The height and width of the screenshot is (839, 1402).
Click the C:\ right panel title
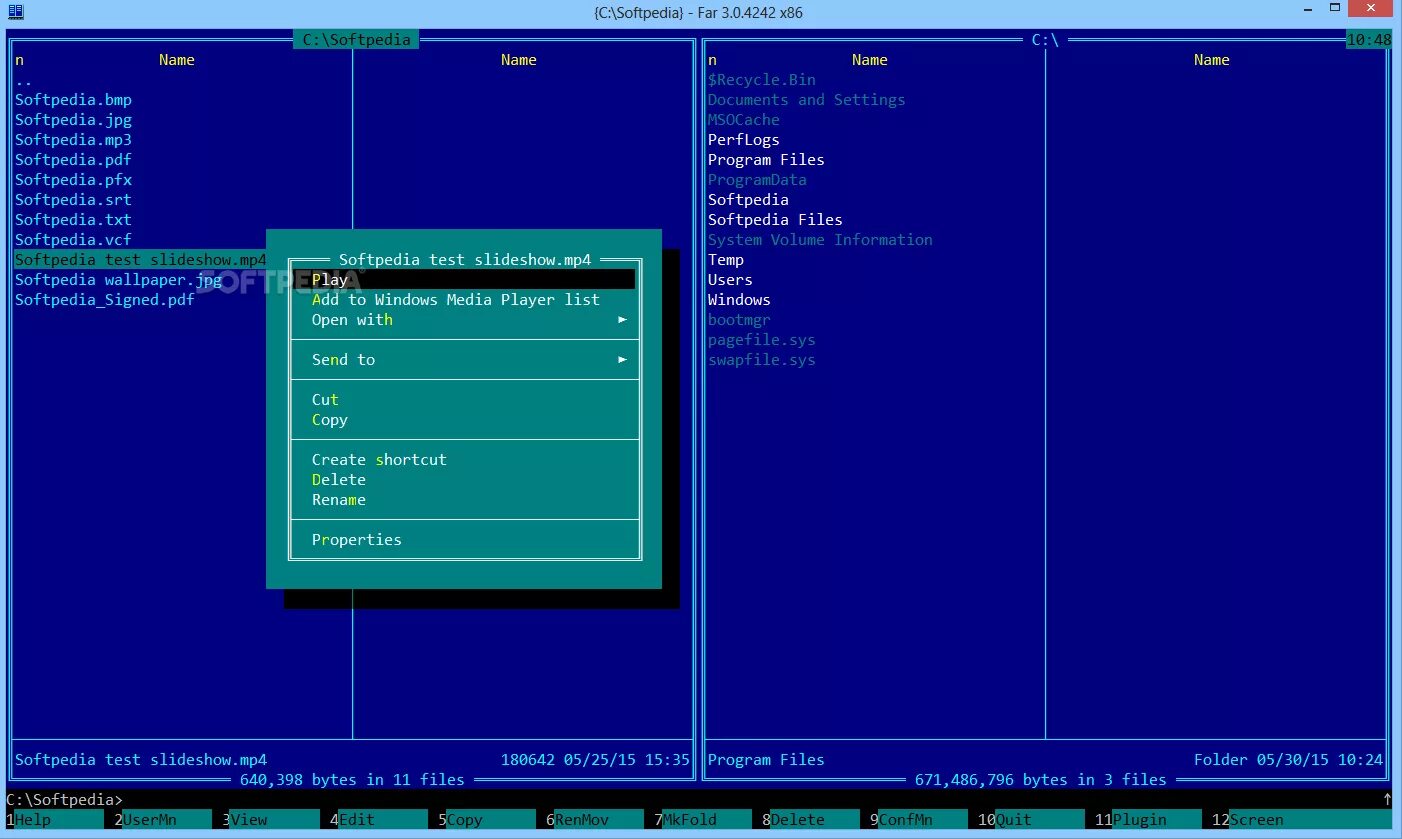[1045, 40]
